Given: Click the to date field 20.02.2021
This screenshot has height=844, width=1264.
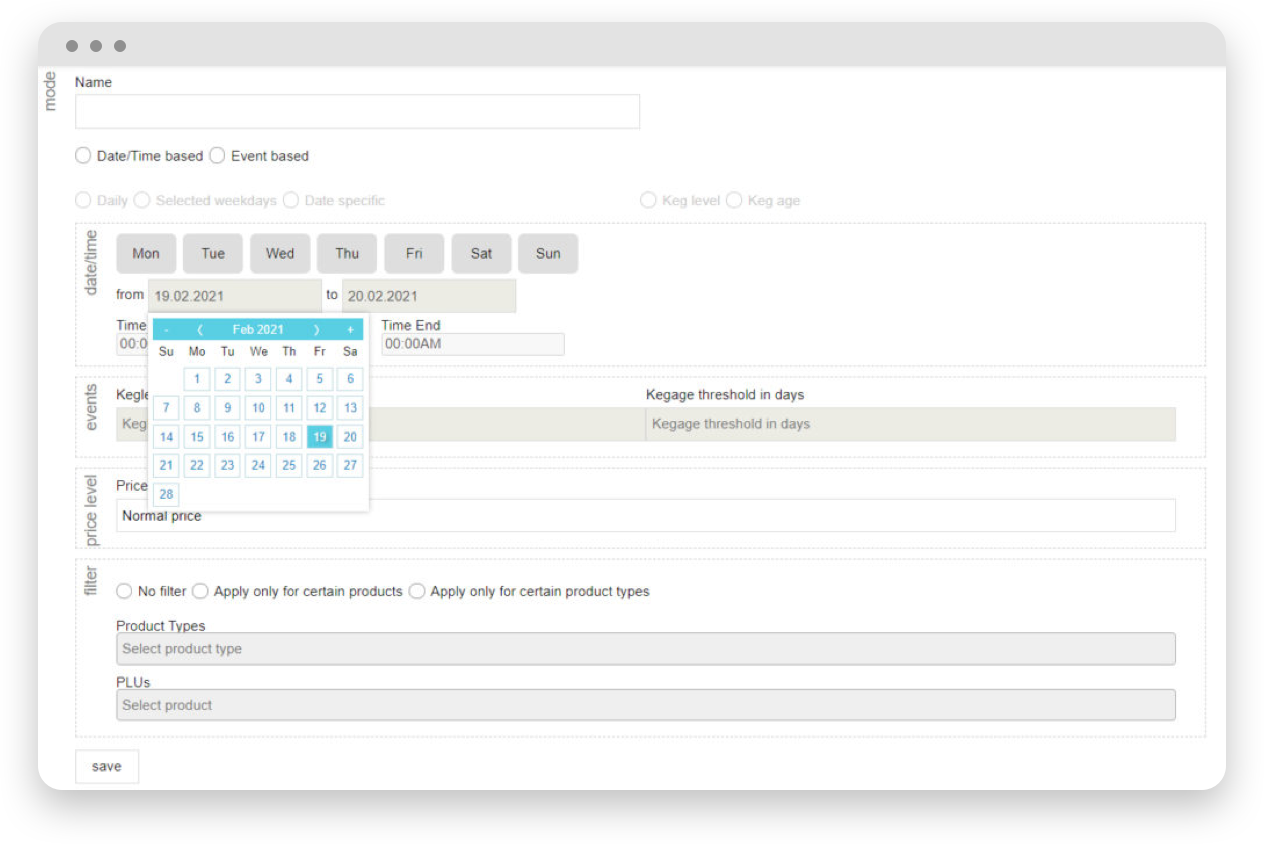Looking at the screenshot, I should point(429,296).
